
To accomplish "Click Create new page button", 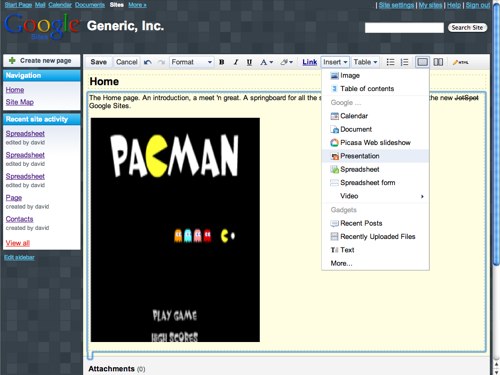I will (x=42, y=61).
